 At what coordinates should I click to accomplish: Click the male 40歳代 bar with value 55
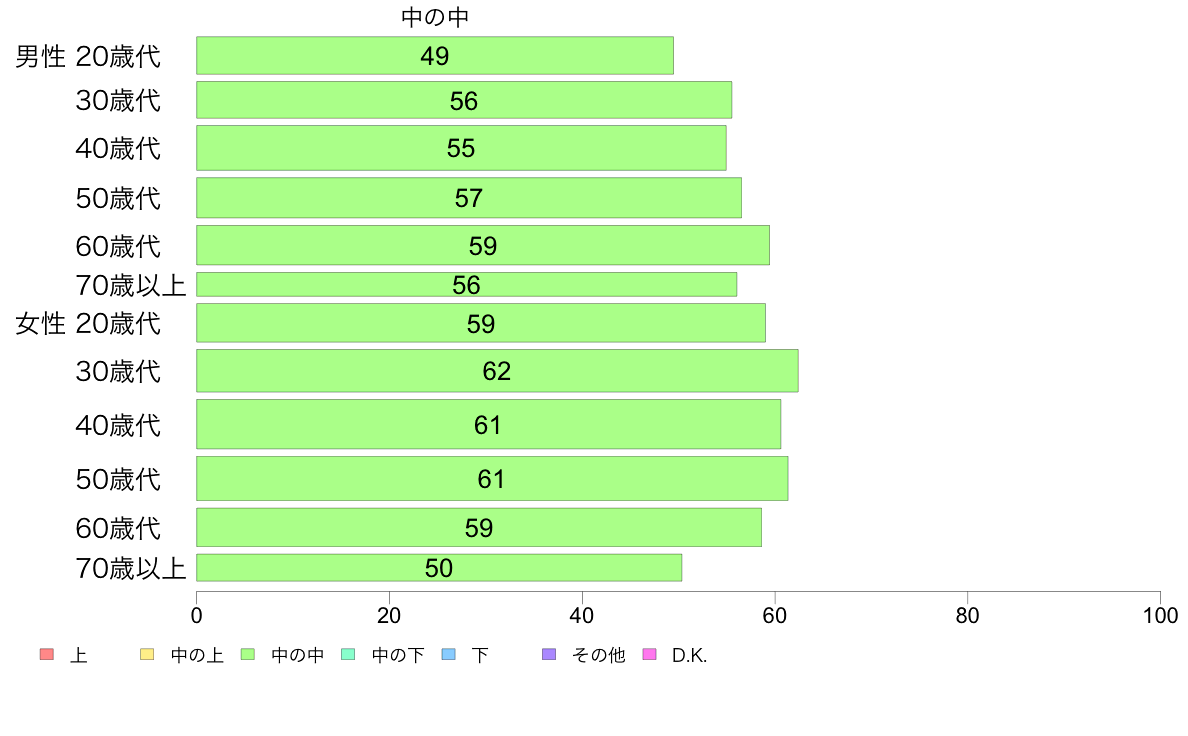461,148
